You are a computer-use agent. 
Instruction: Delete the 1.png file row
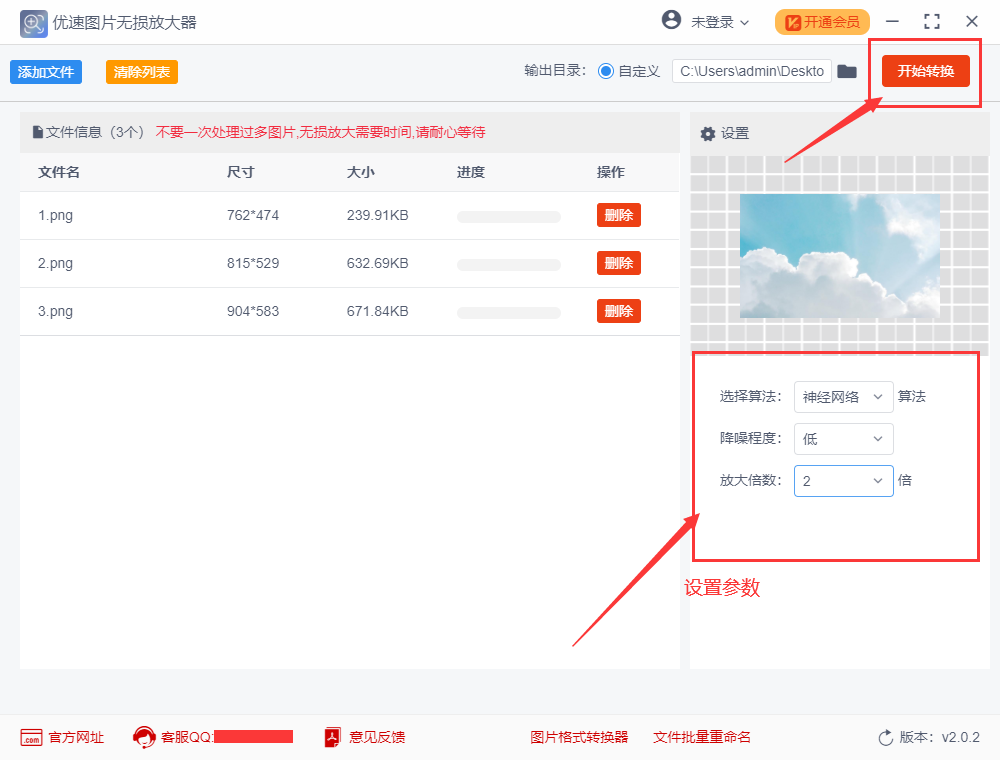tap(619, 215)
